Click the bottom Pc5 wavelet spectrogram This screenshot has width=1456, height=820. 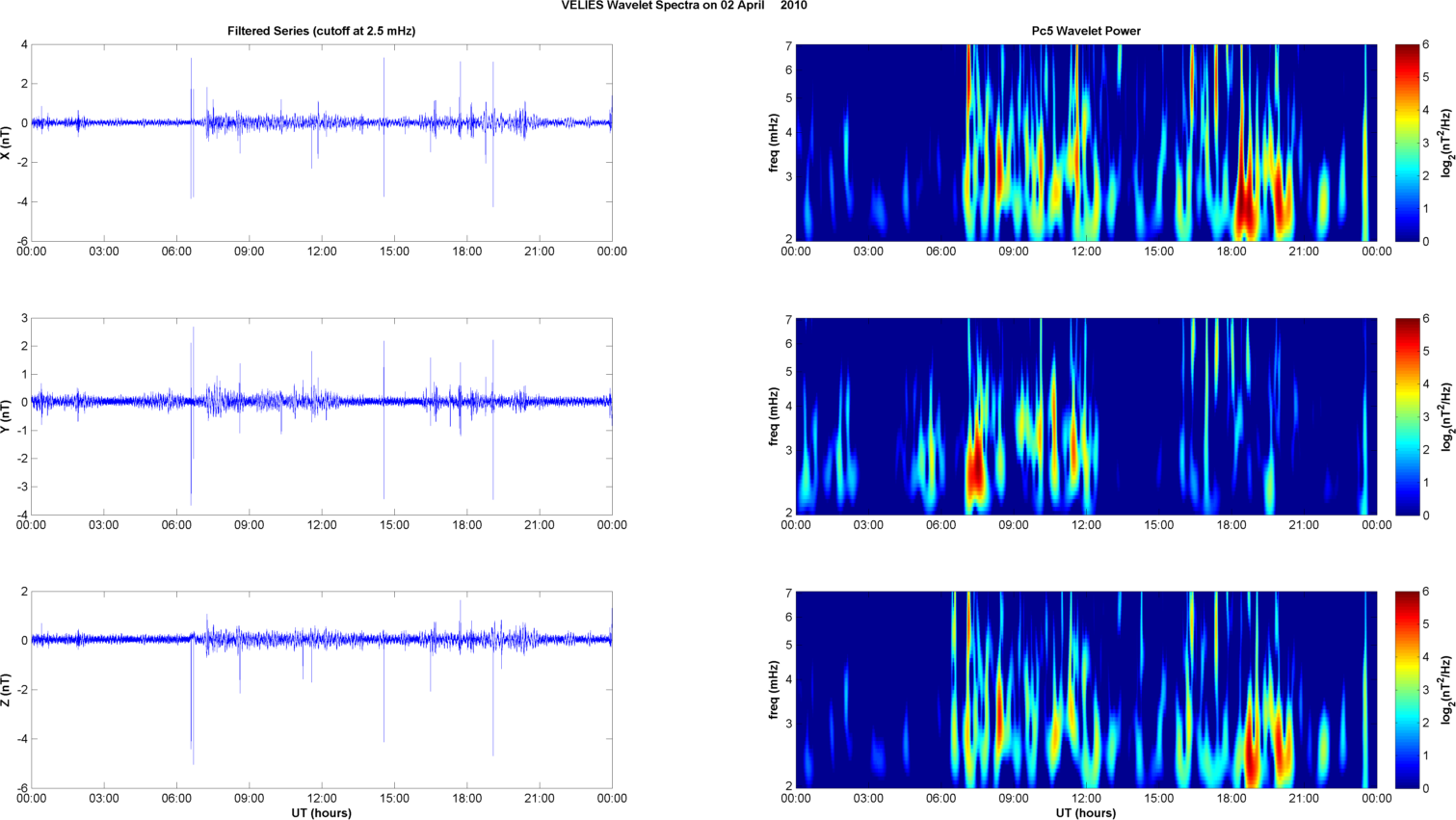pos(1086,690)
